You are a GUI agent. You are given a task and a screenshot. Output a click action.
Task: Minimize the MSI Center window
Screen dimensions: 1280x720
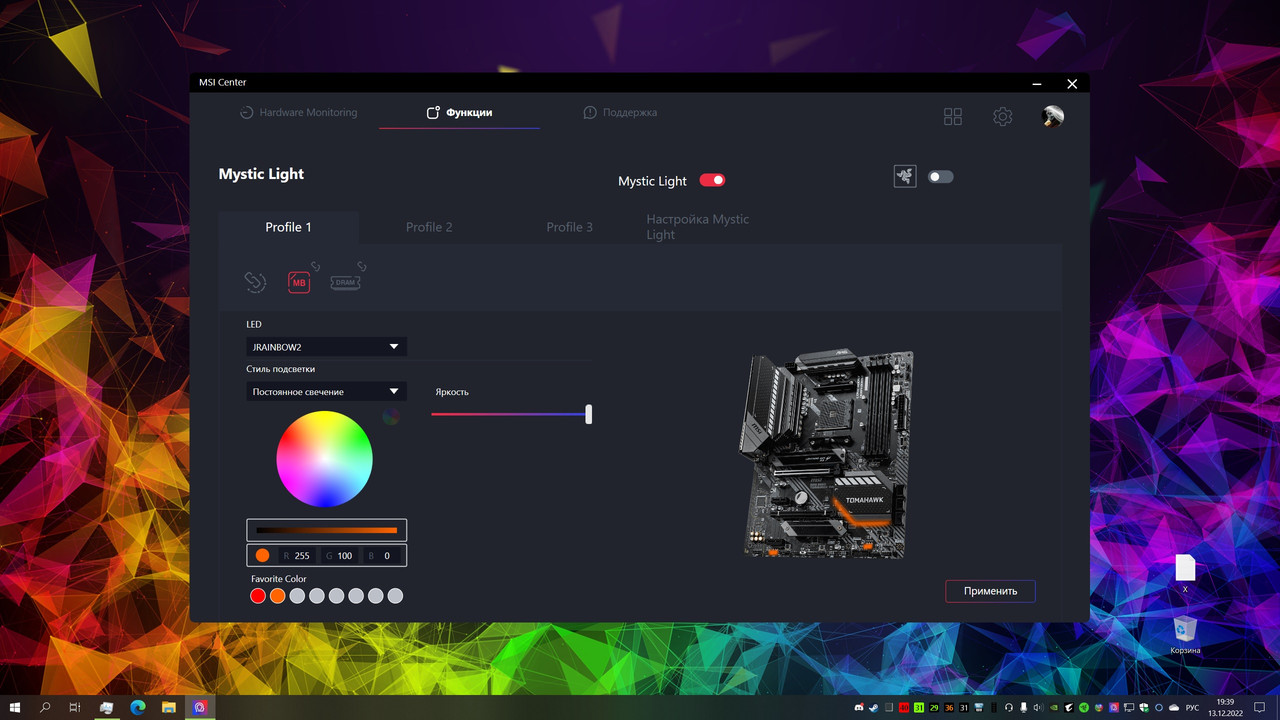pyautogui.click(x=1036, y=84)
